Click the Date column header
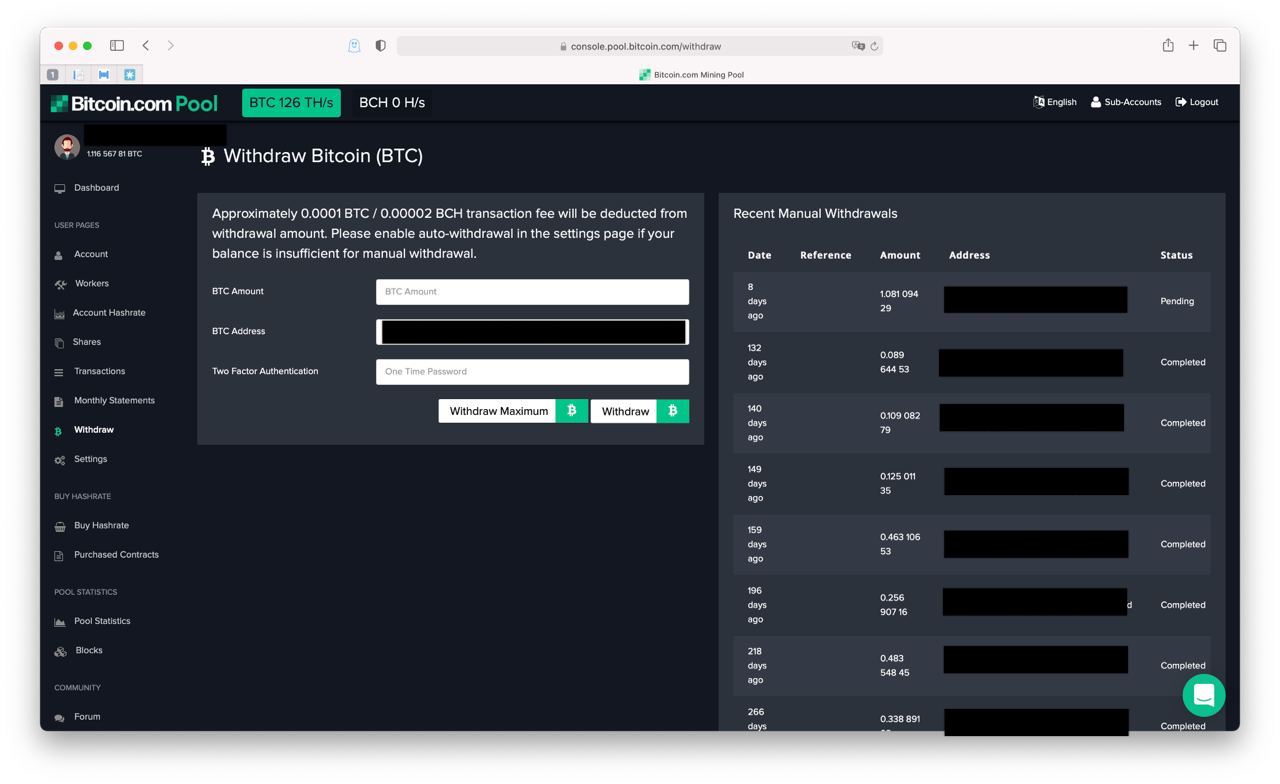 [759, 255]
